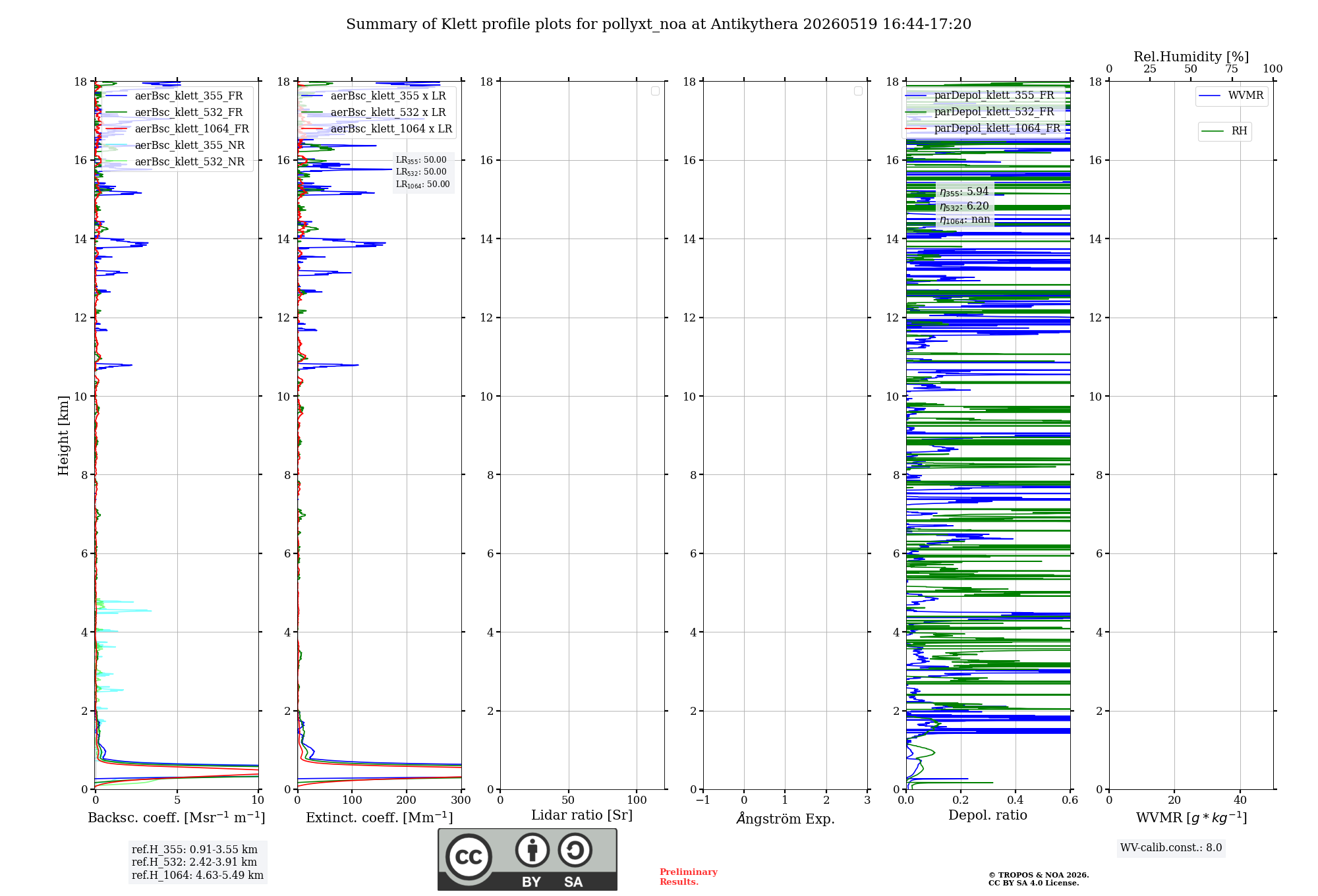Click the green RH legend entry

tap(1224, 131)
